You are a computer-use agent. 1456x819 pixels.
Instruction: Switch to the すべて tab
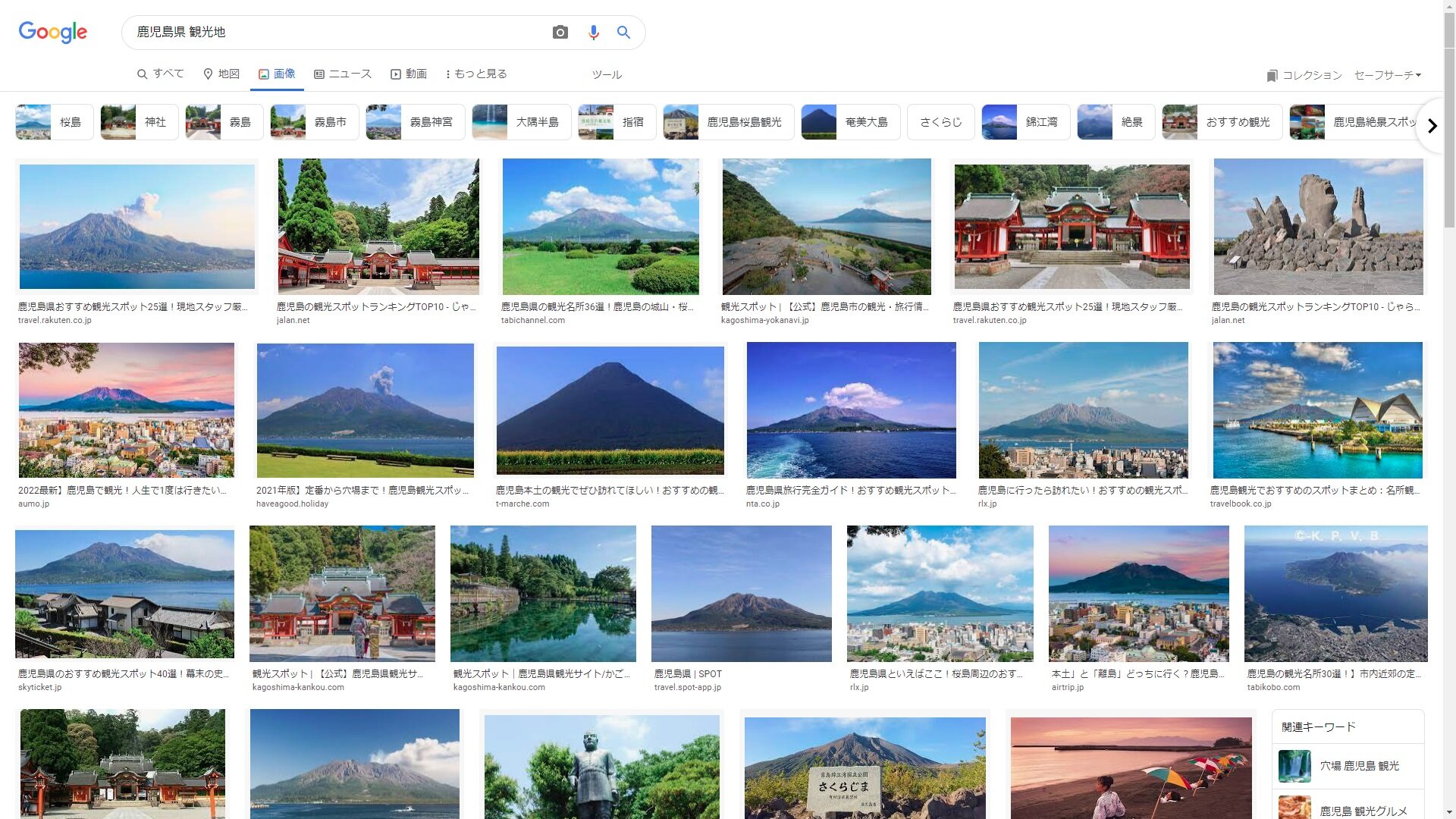click(x=161, y=74)
